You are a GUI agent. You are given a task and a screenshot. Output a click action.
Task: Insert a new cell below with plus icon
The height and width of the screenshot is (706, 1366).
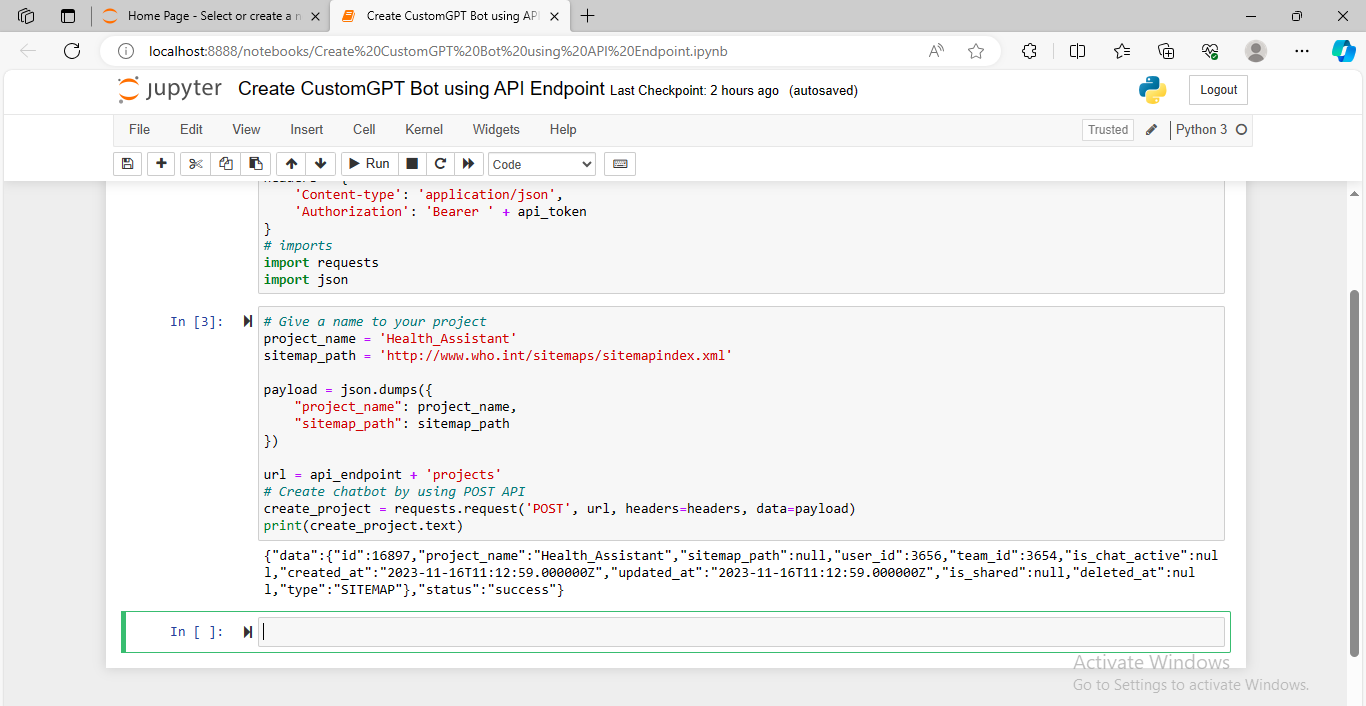pos(161,163)
